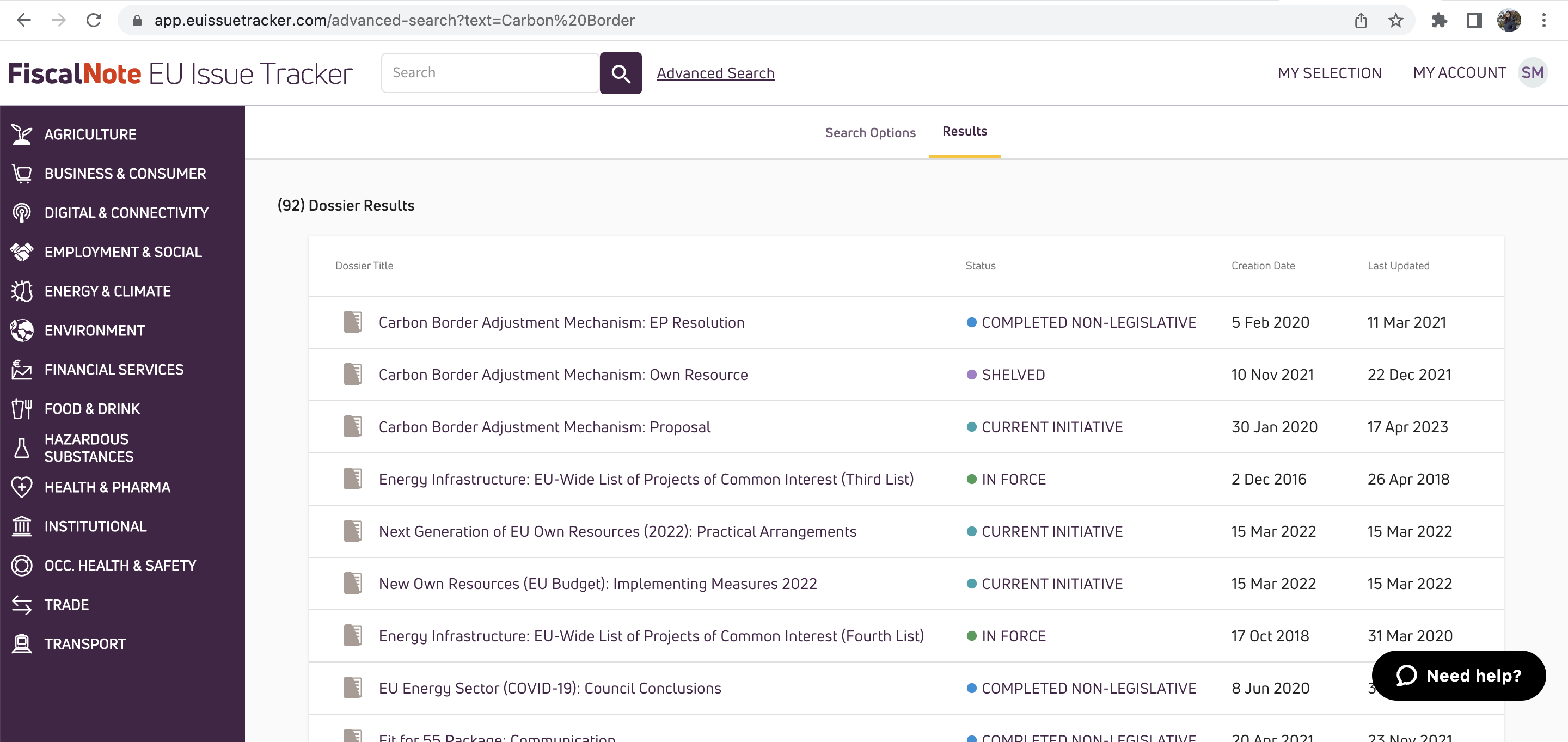This screenshot has width=1568, height=742.
Task: Select the Results tab
Action: 965,132
